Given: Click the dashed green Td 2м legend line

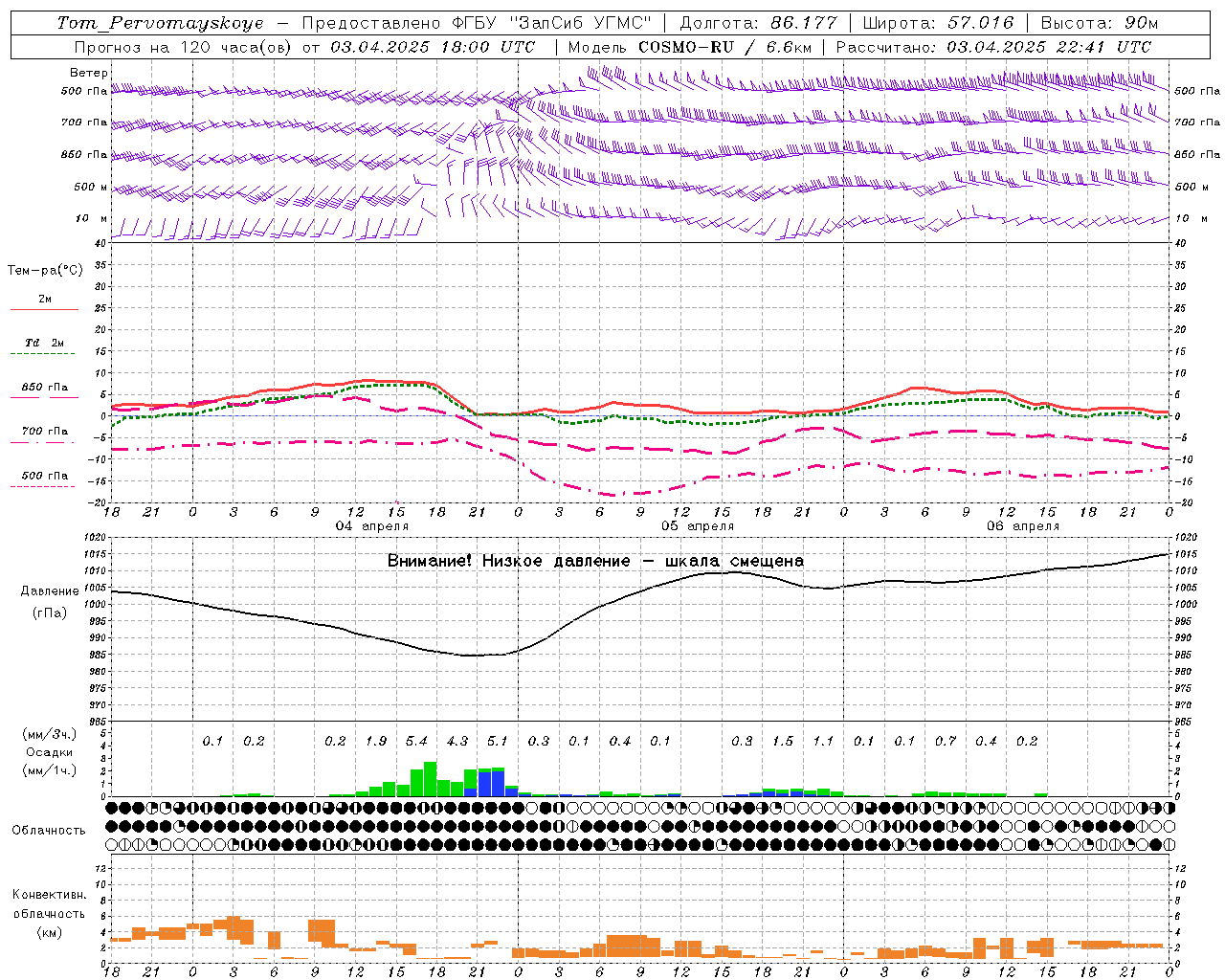Looking at the screenshot, I should (44, 354).
